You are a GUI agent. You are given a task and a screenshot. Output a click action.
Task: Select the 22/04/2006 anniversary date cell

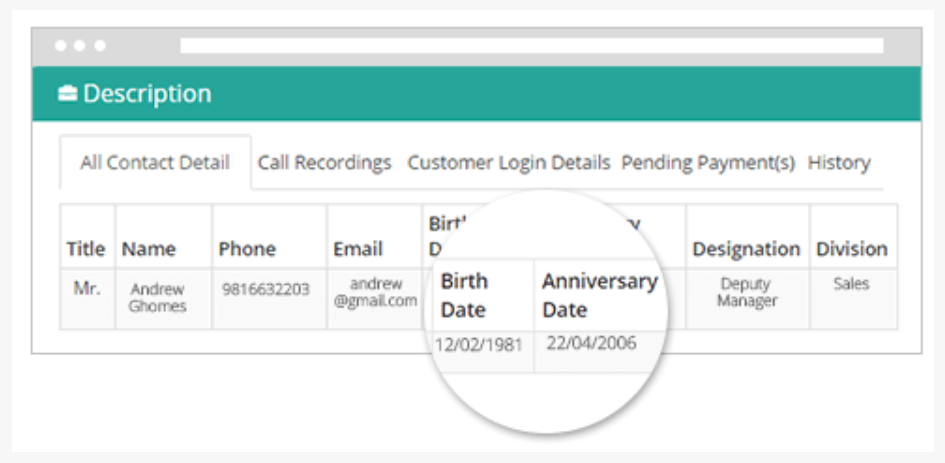592,351
